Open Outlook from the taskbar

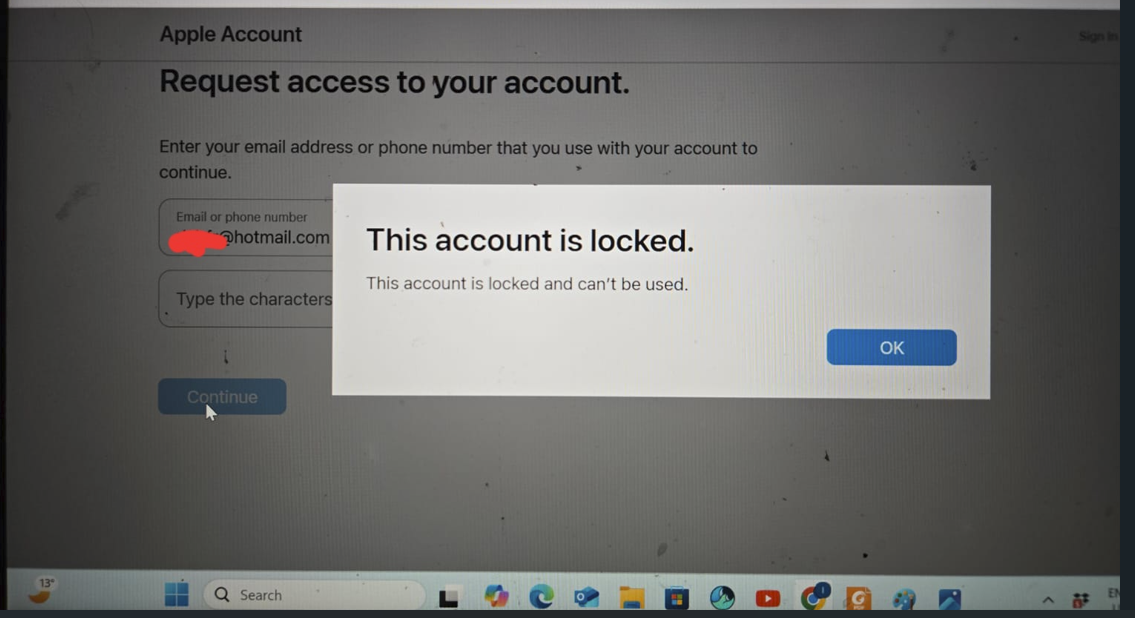pyautogui.click(x=586, y=598)
